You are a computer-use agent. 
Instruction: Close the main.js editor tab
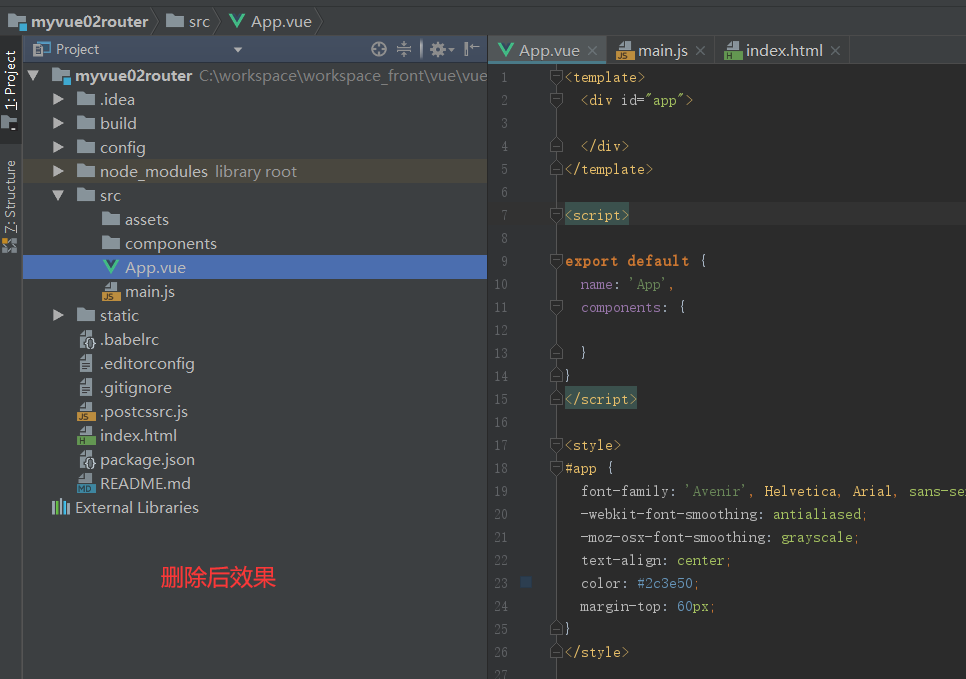[700, 51]
